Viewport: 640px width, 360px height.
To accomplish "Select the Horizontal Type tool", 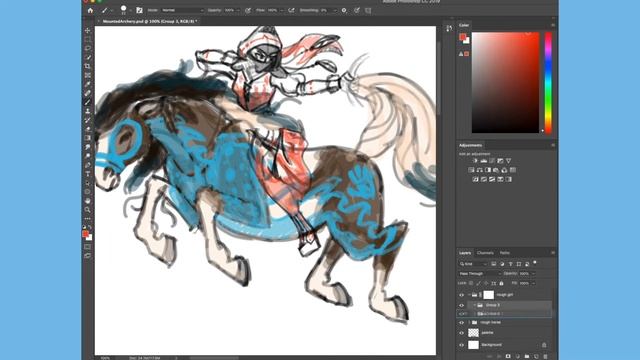I will pos(87,174).
